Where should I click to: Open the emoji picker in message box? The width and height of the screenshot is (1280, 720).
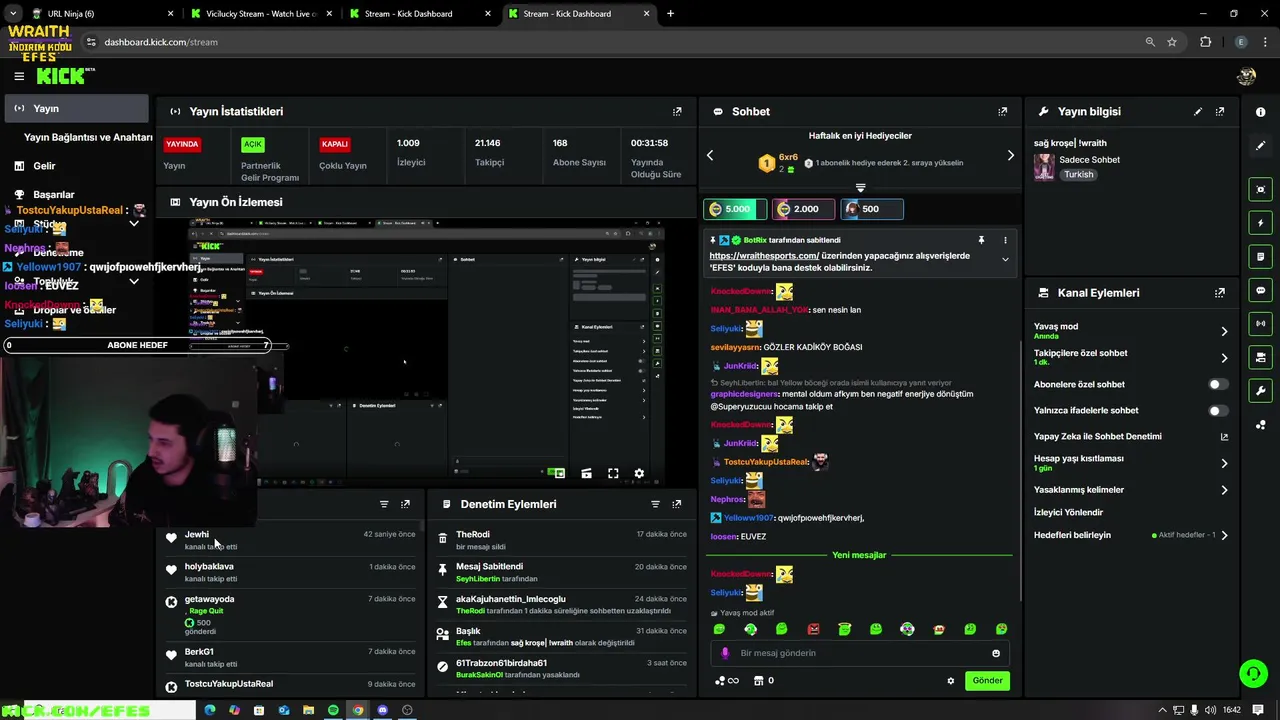[x=996, y=653]
